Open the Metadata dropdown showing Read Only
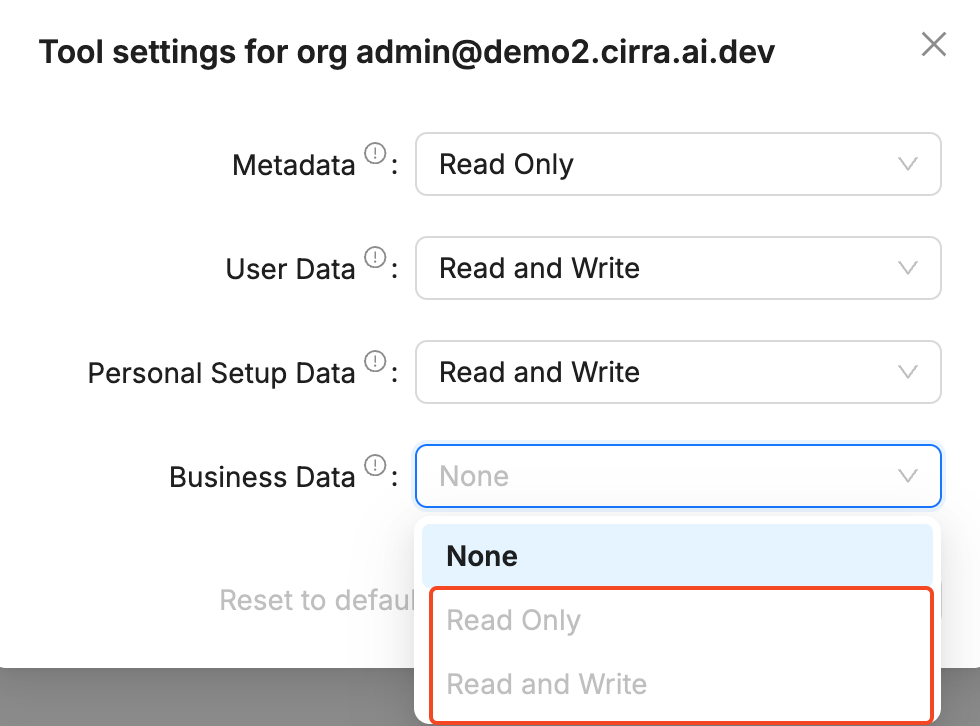The height and width of the screenshot is (726, 980). (x=660, y=164)
